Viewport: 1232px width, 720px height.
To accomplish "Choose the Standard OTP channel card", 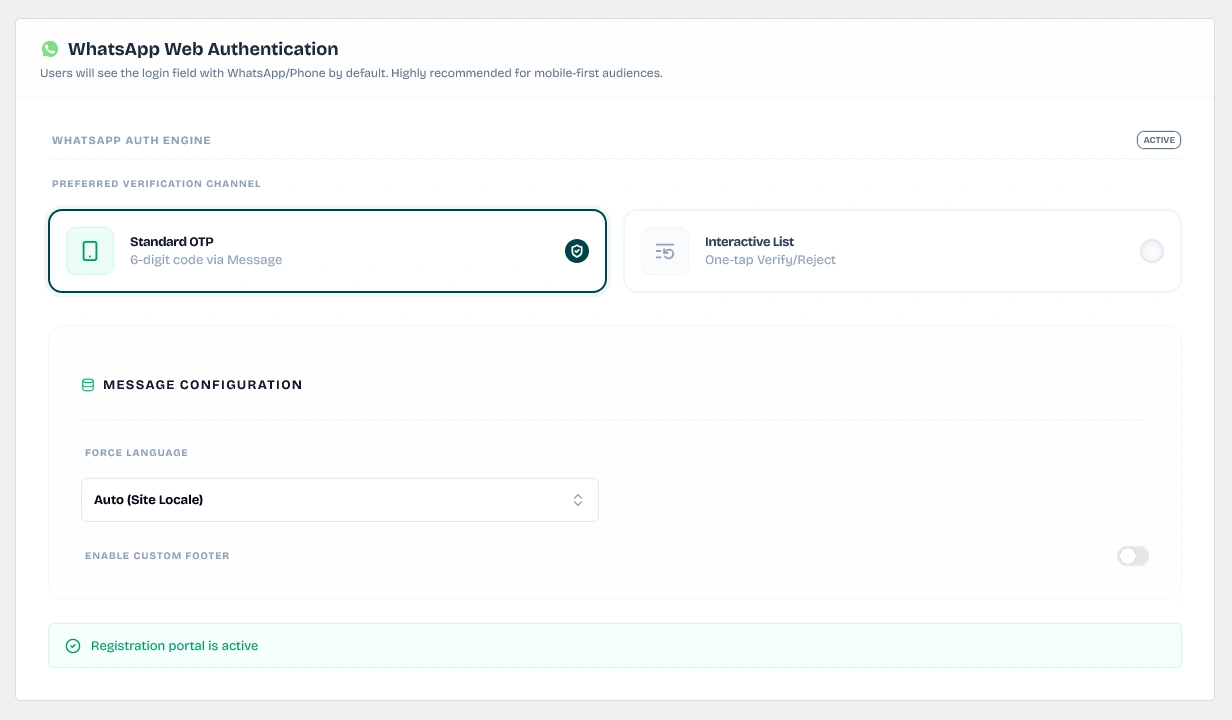I will click(x=328, y=251).
